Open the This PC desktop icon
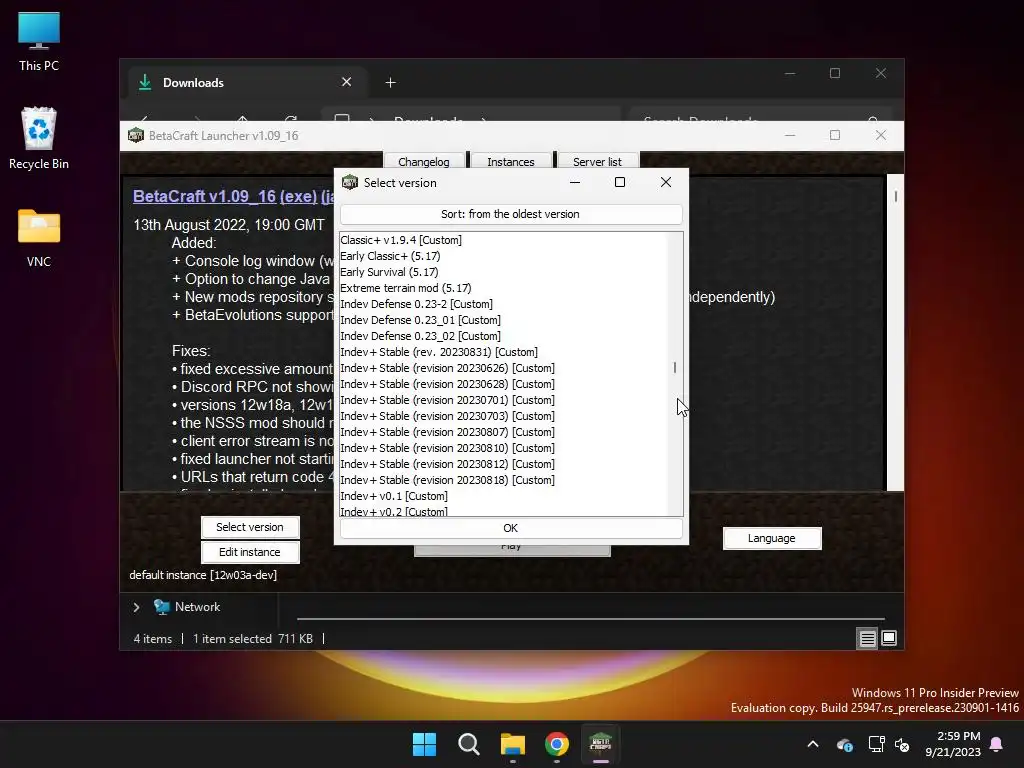Viewport: 1024px width, 768px height. click(x=39, y=41)
